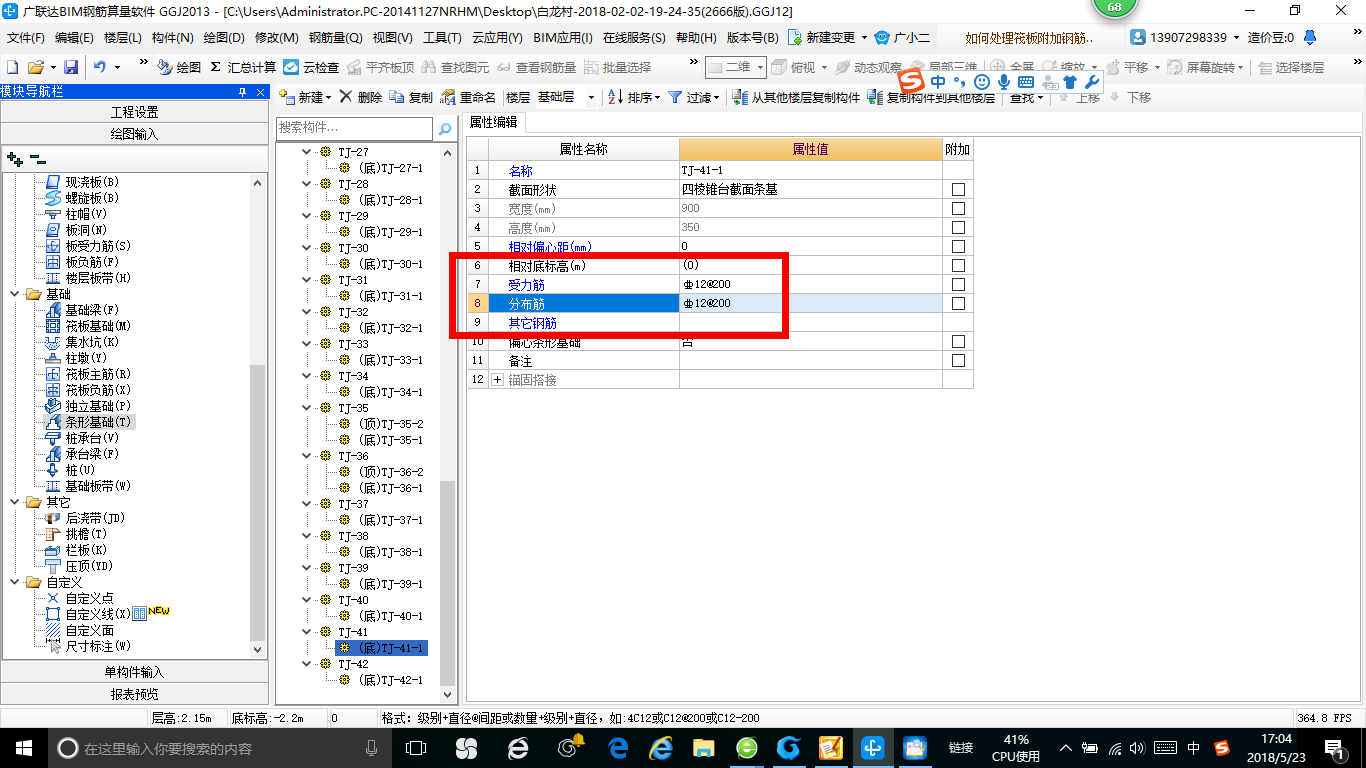Pin the 模块导航栏 panel

(242, 92)
